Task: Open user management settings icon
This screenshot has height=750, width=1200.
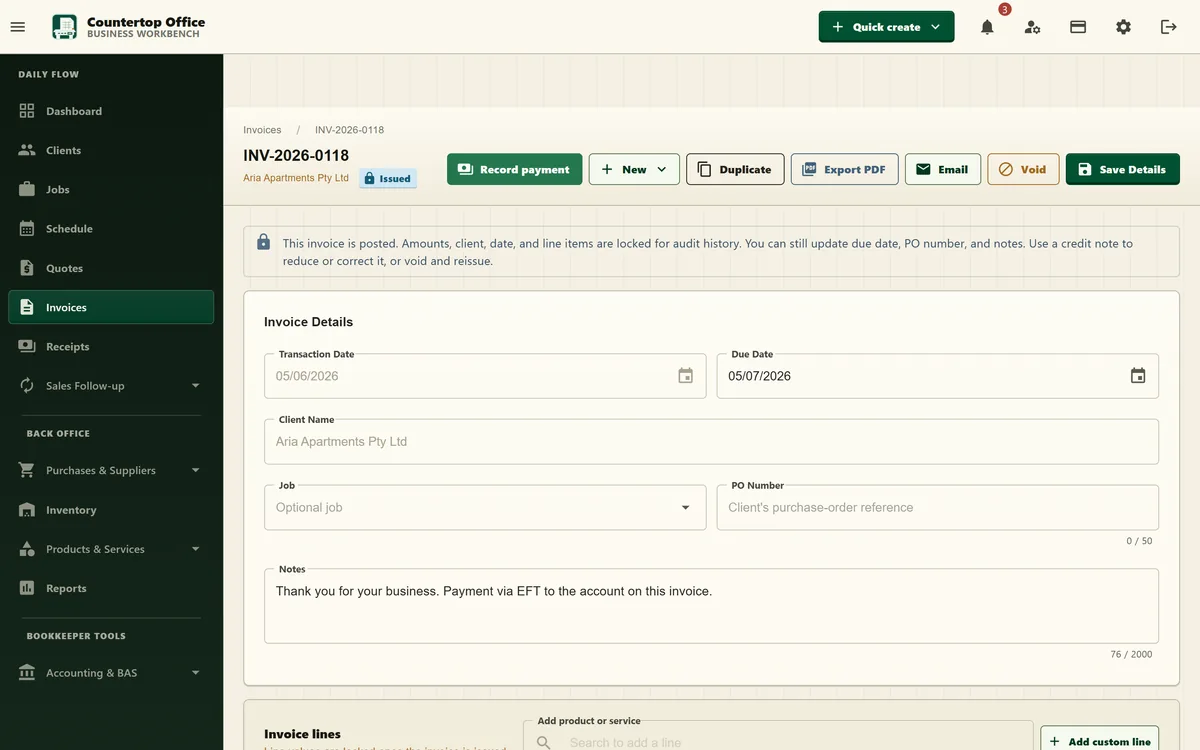Action: (x=1033, y=27)
